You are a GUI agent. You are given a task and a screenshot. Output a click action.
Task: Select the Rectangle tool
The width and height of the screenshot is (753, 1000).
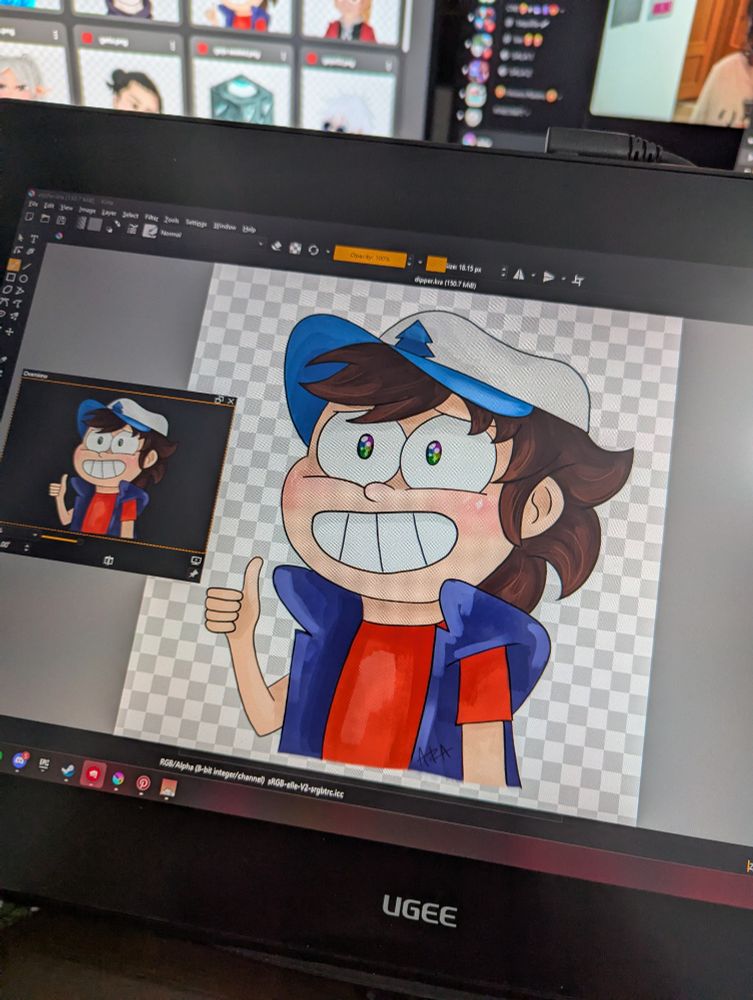tap(10, 277)
